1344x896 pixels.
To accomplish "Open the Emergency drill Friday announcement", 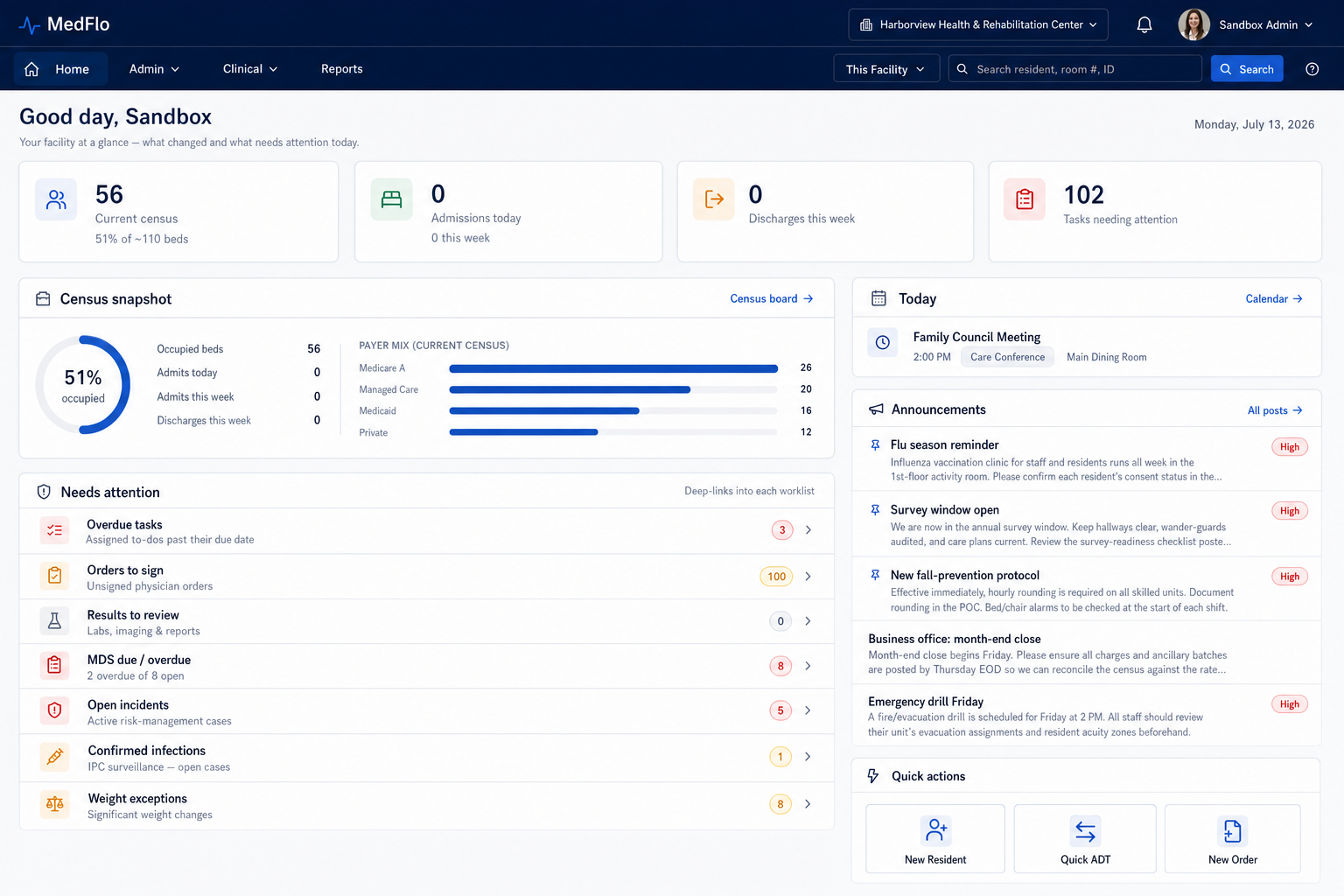I will pyautogui.click(x=1086, y=717).
